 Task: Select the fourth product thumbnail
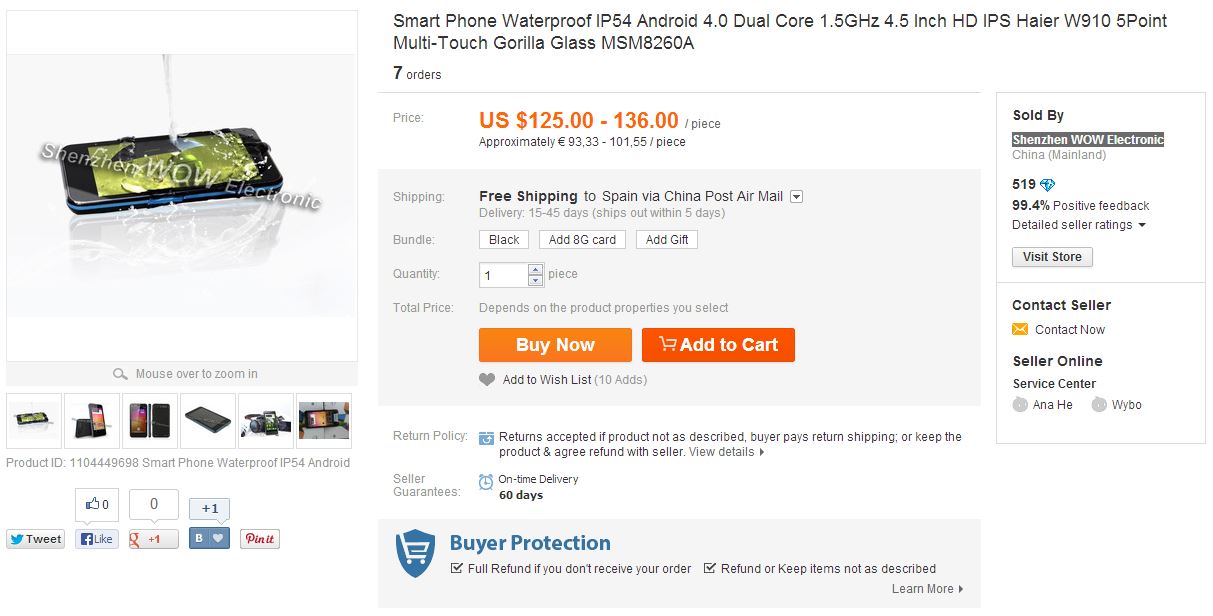206,420
